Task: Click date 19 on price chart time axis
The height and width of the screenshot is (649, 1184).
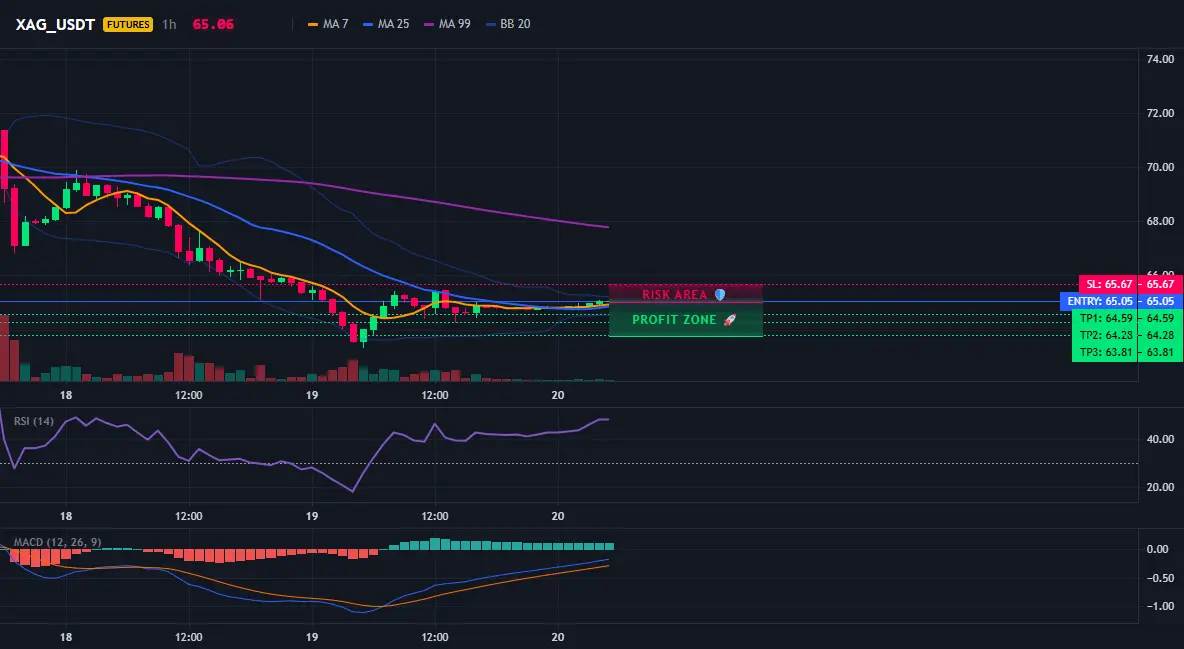Action: tap(312, 395)
